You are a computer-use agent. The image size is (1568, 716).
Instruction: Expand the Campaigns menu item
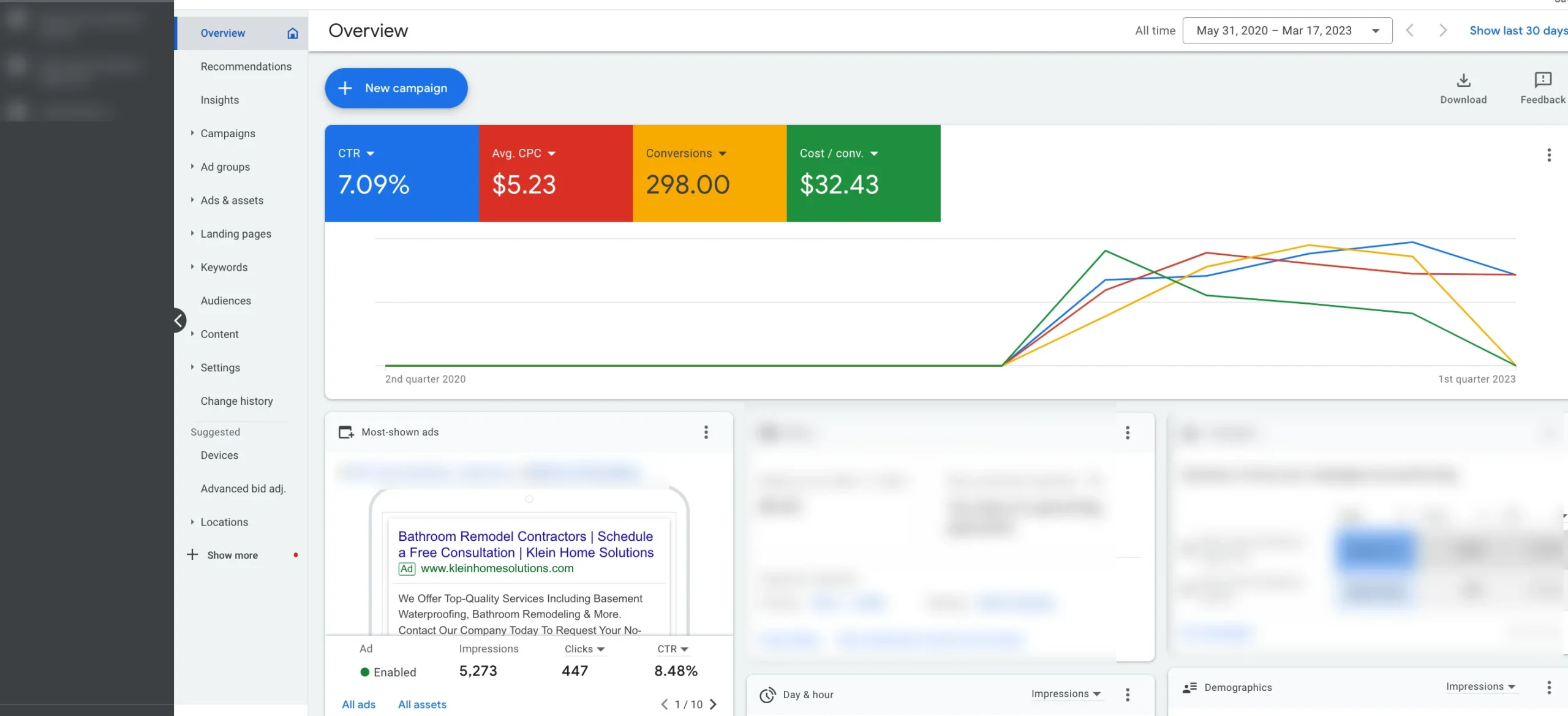click(192, 133)
